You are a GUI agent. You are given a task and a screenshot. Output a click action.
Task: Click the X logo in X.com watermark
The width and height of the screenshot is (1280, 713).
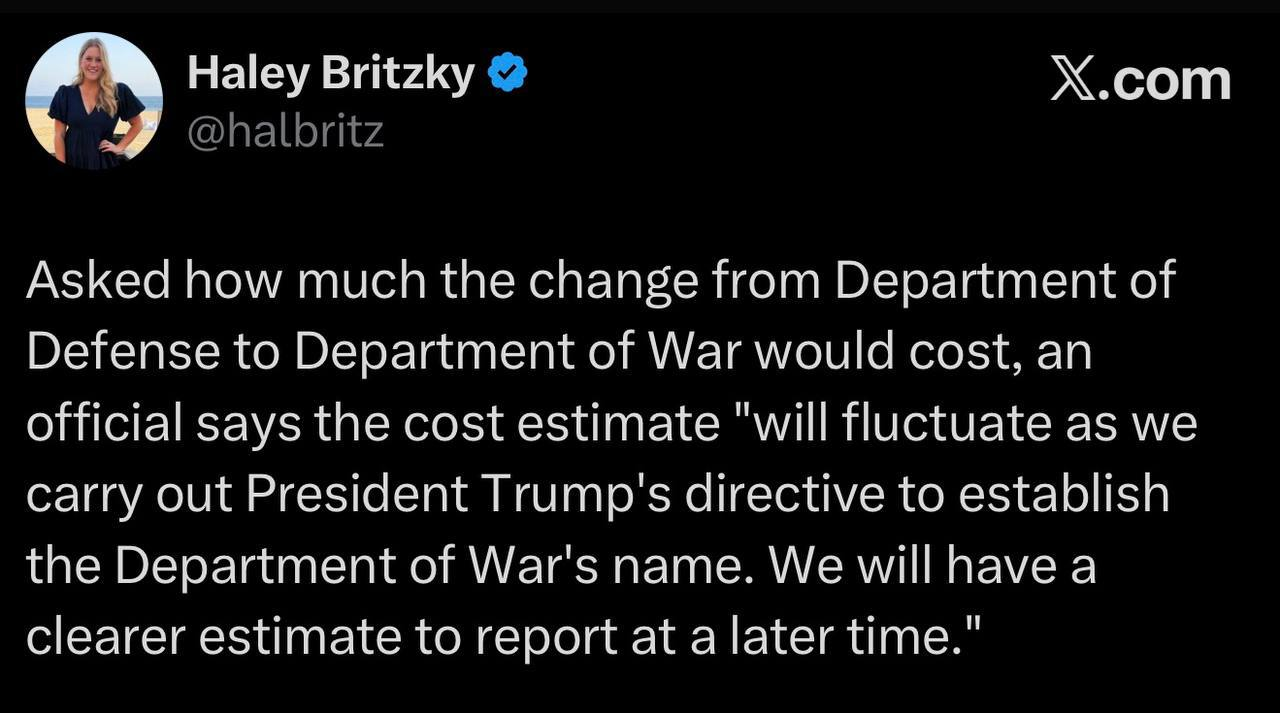(x=1073, y=80)
